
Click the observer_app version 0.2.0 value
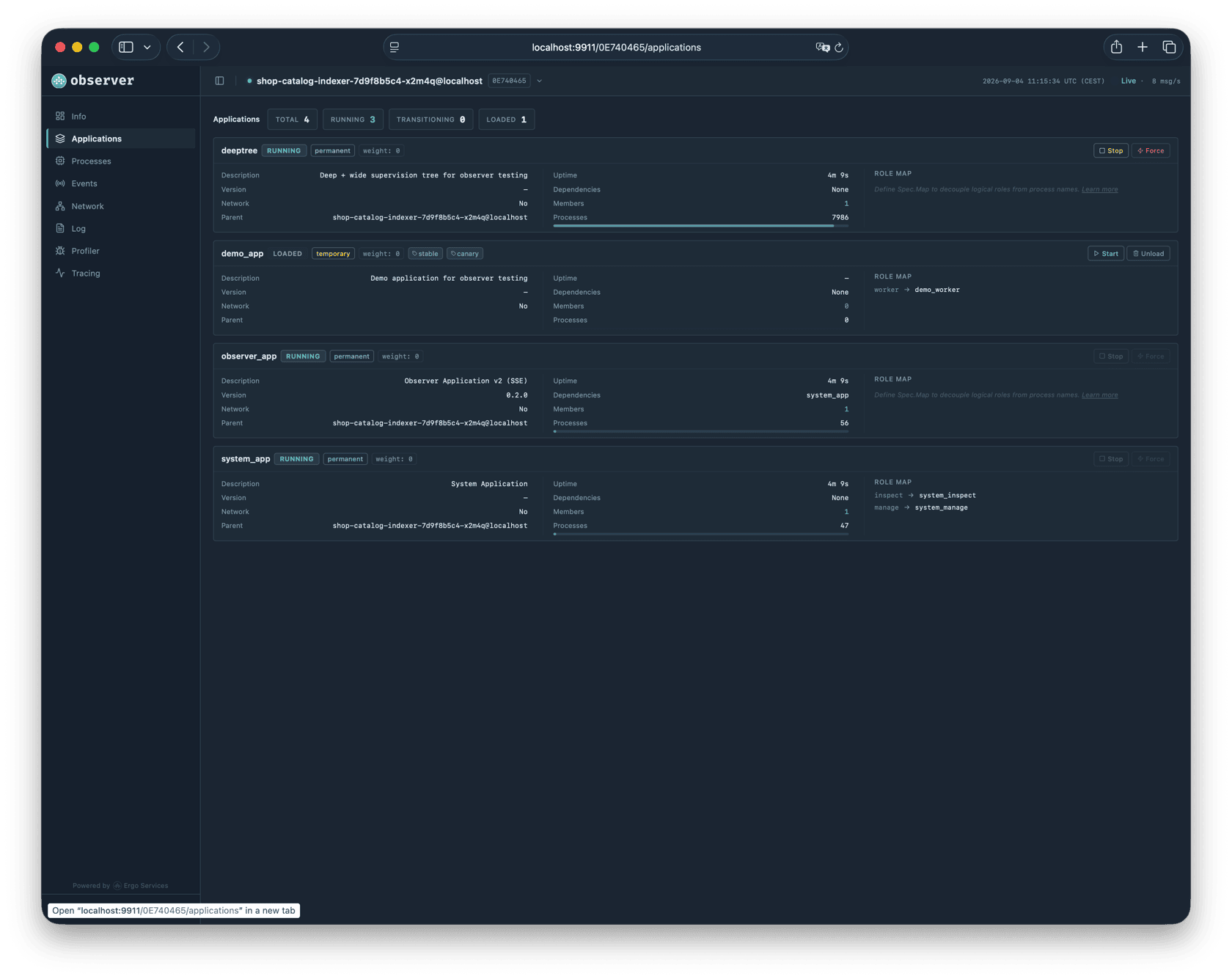(x=516, y=395)
